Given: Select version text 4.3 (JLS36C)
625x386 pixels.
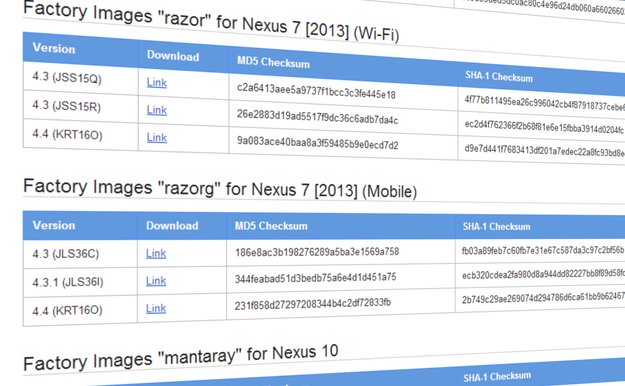Looking at the screenshot, I should tap(66, 254).
